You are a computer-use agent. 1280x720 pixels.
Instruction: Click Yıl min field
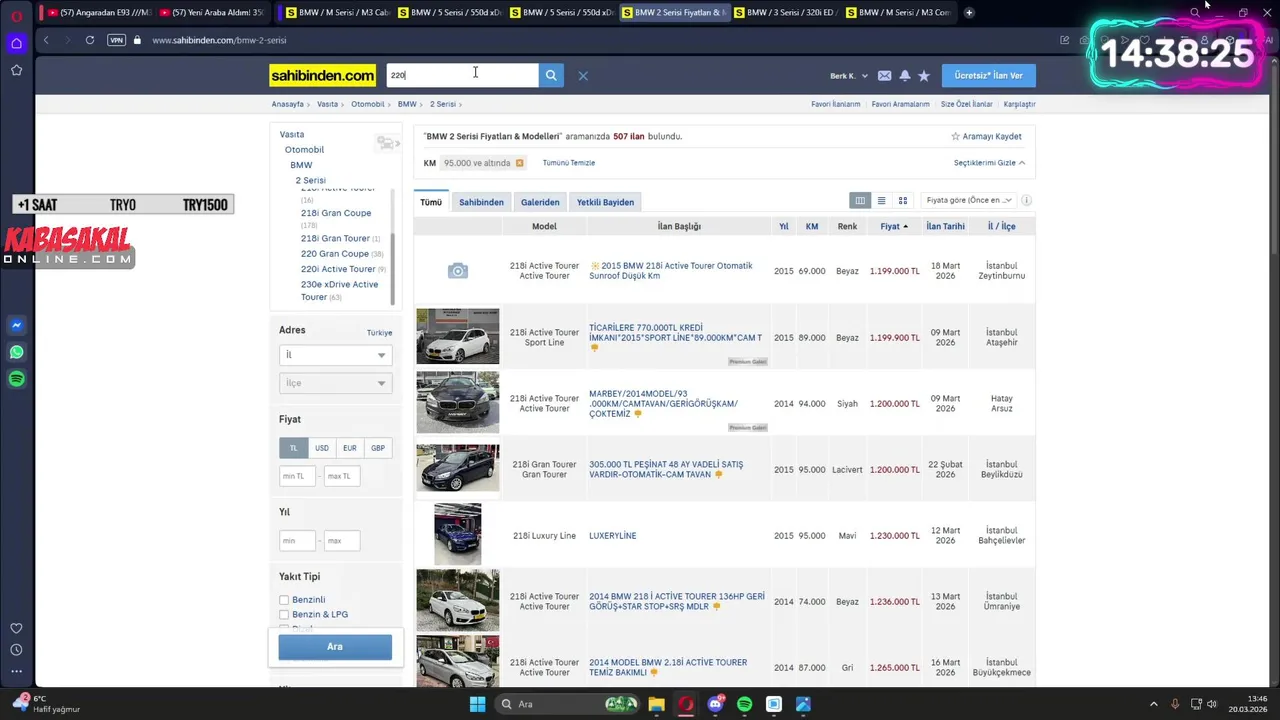tap(297, 541)
